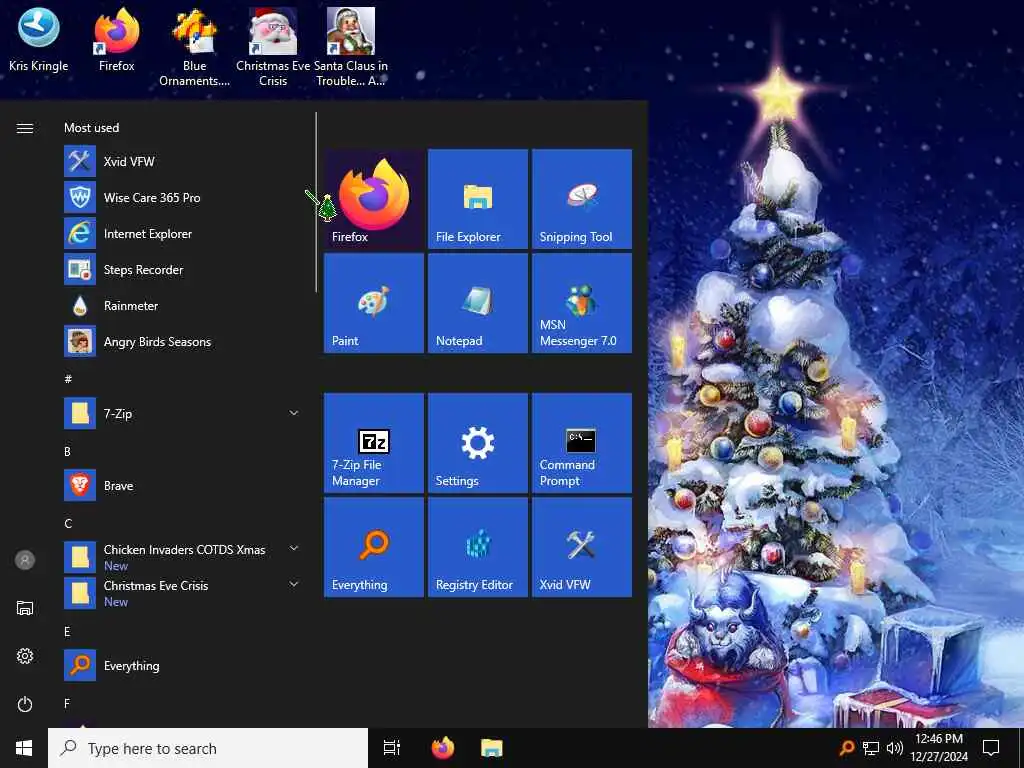1024x768 pixels.
Task: Open Firefox from the taskbar
Action: 443,748
